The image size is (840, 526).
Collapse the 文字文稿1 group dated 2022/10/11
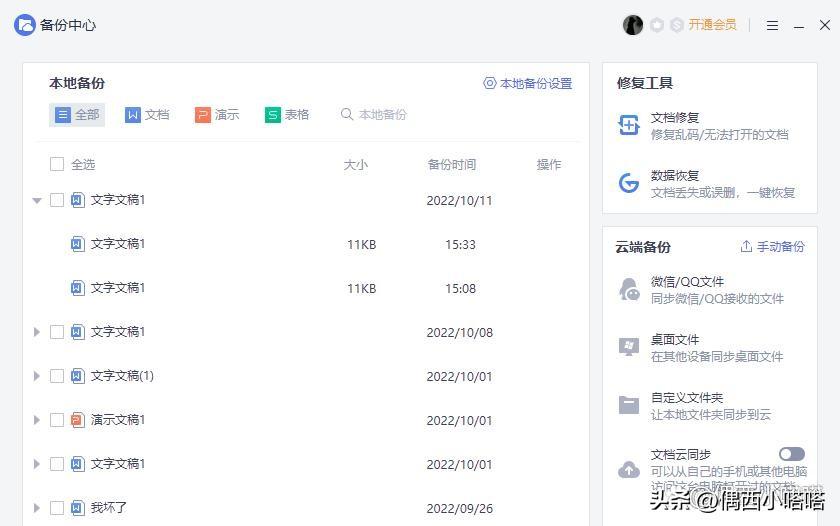point(37,200)
